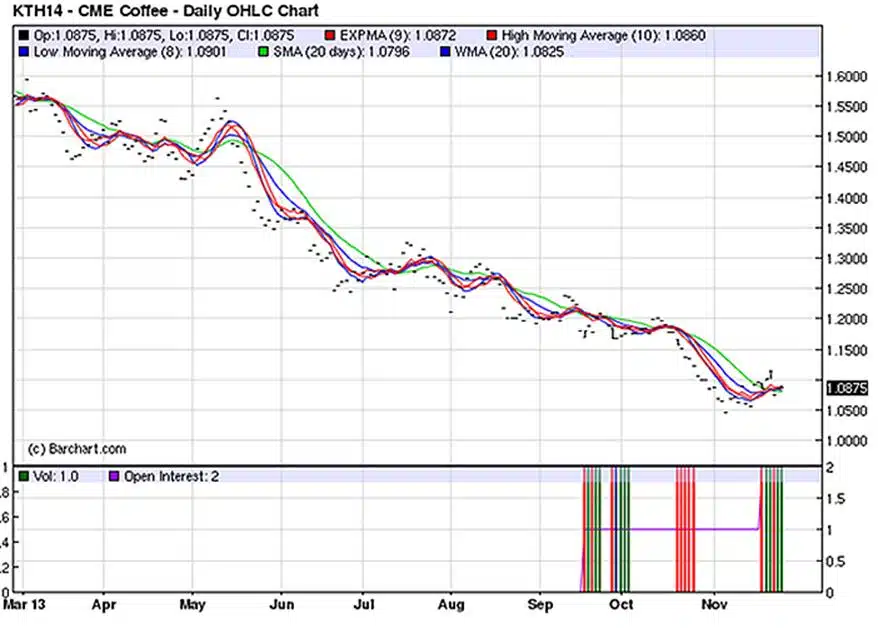Click the Nov label on the time axis
The width and height of the screenshot is (878, 643).
[714, 605]
